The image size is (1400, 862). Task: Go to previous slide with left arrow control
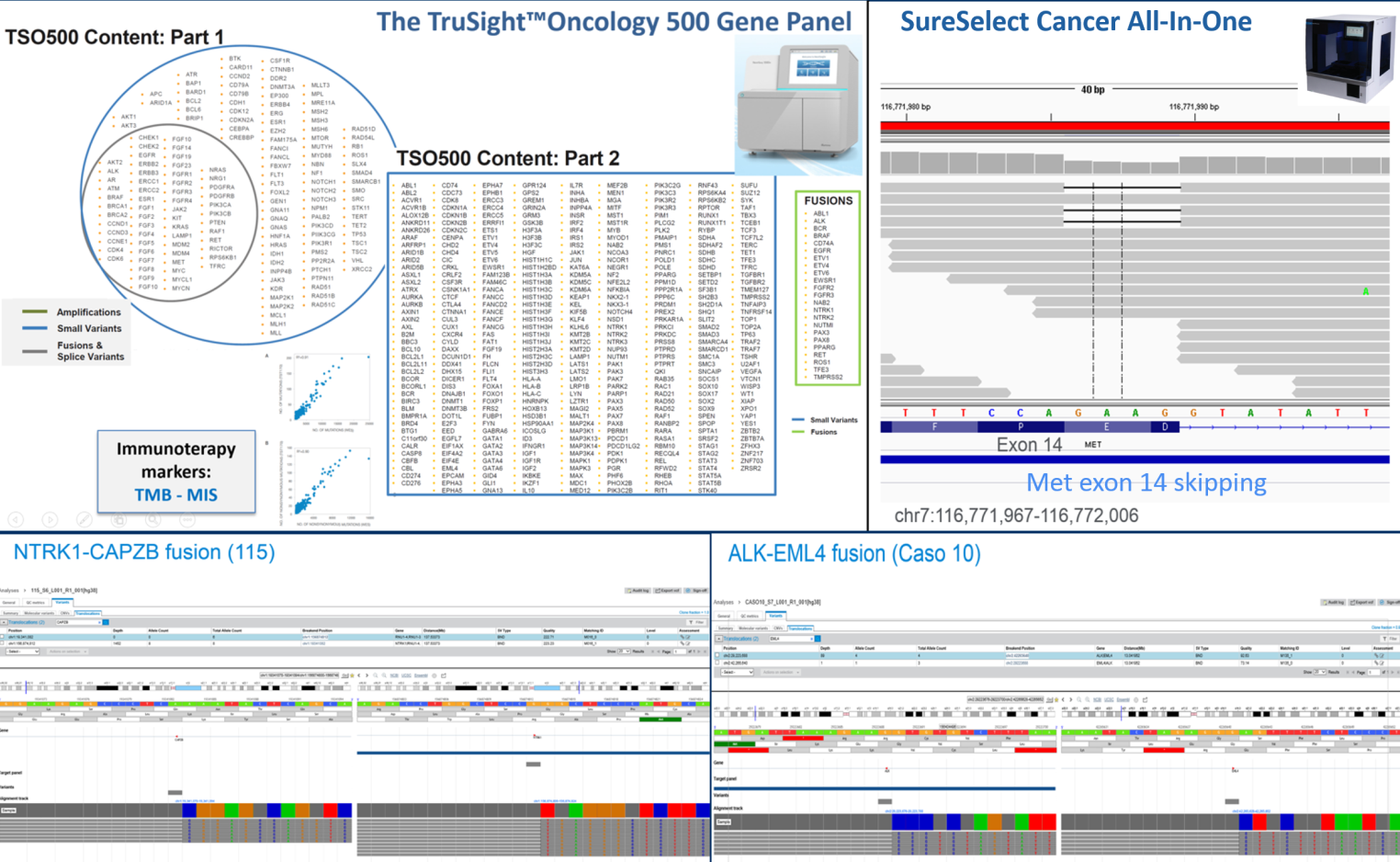16,520
